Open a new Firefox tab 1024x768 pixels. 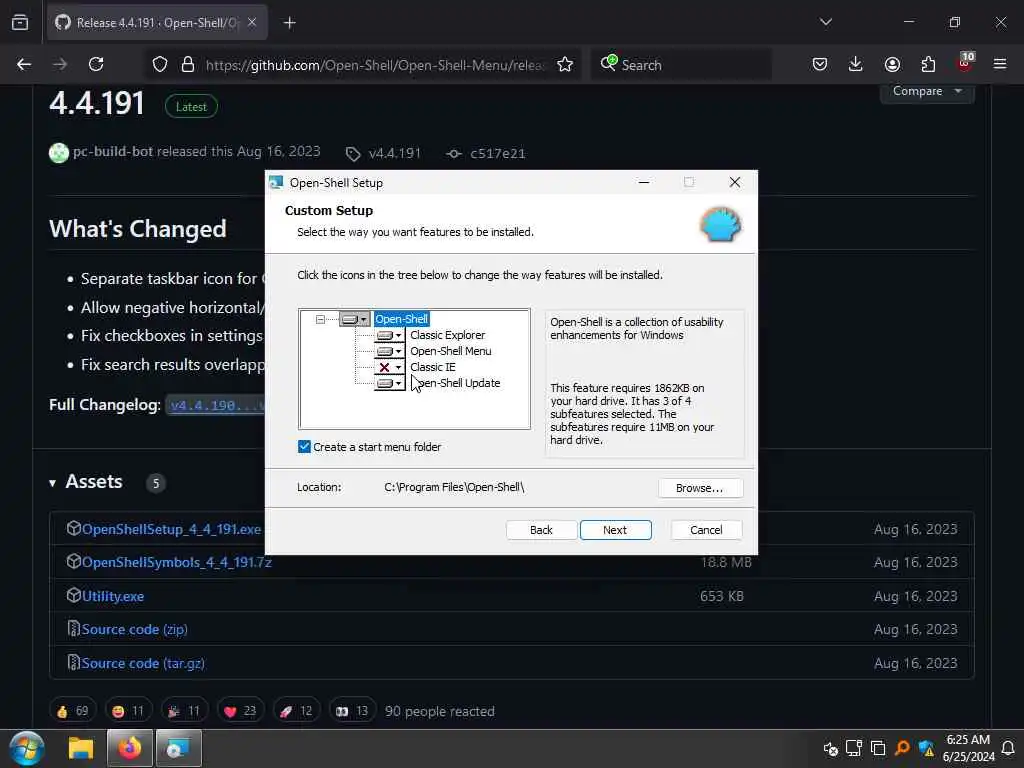point(290,23)
